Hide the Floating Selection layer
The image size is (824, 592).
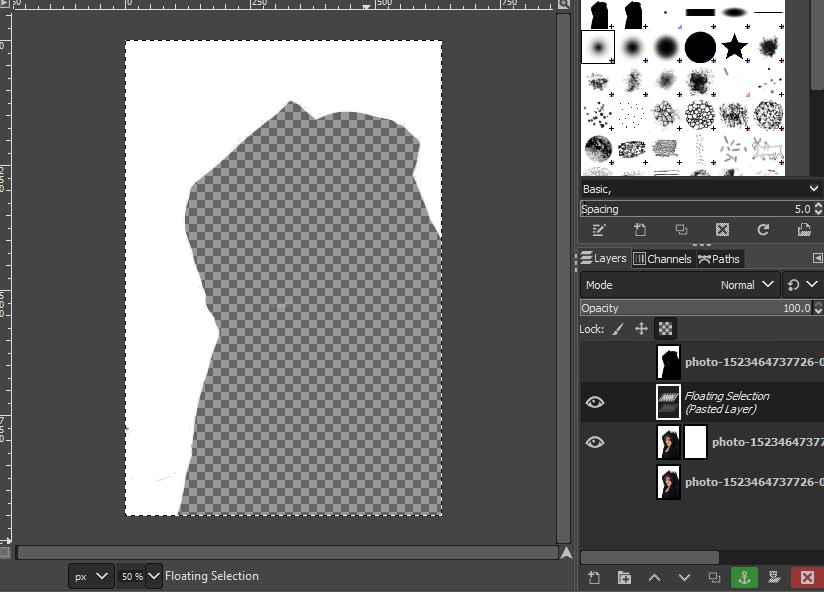click(x=595, y=401)
